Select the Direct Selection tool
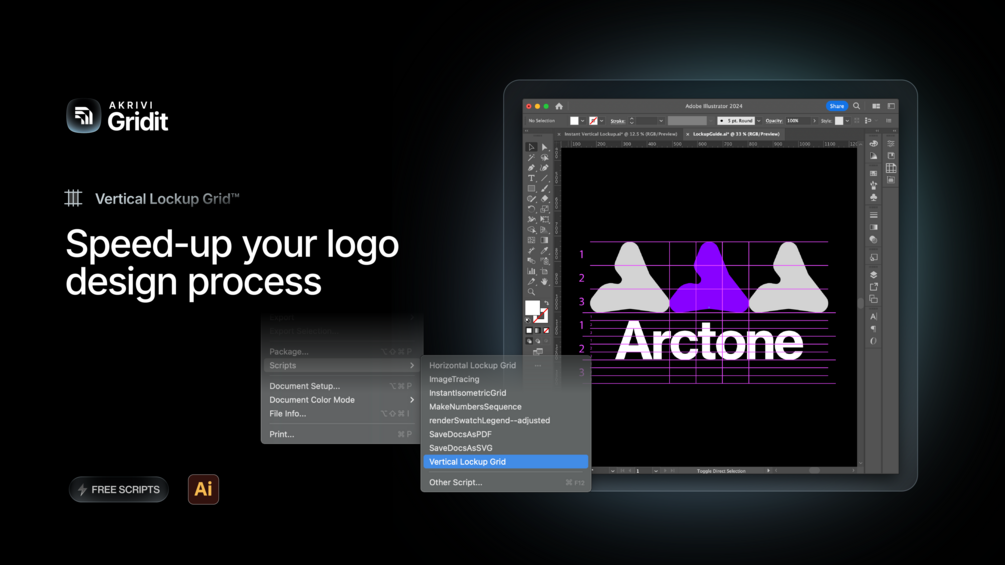1005x565 pixels. (x=544, y=147)
